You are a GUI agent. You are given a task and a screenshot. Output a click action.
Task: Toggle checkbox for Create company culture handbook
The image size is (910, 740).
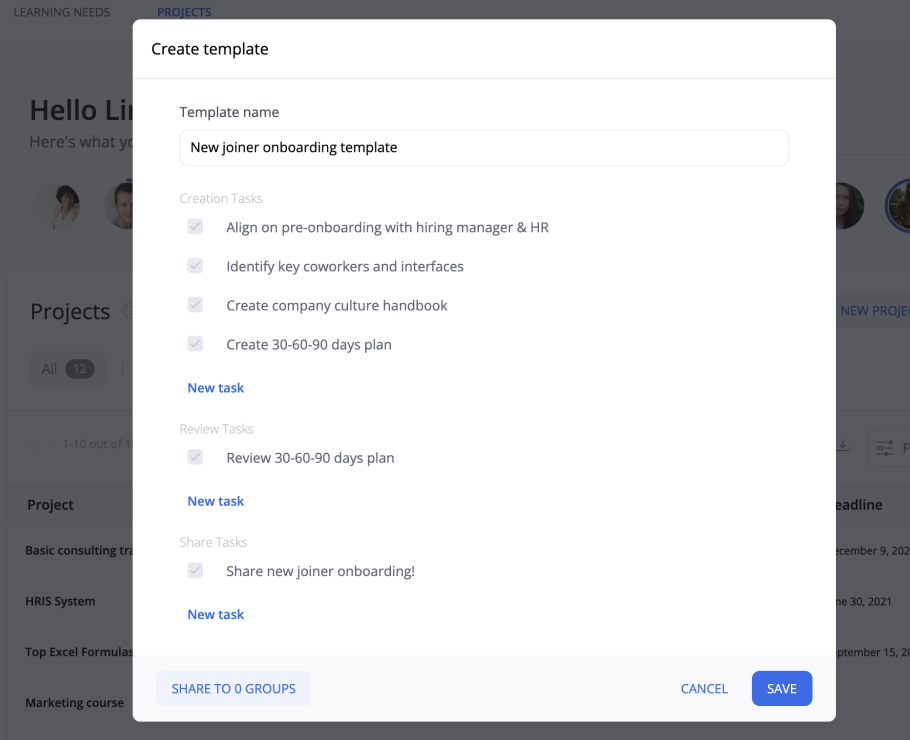(195, 305)
